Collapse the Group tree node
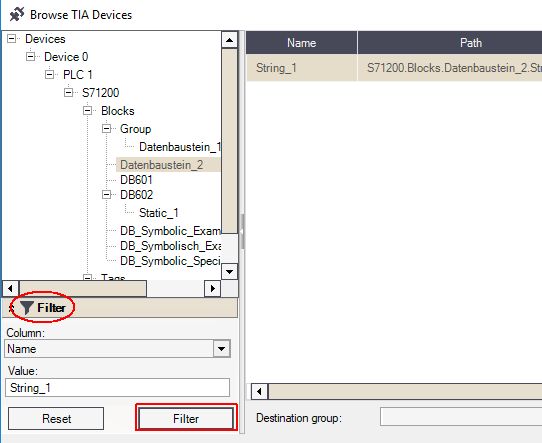Screen dimensions: 542x443 pos(106,129)
